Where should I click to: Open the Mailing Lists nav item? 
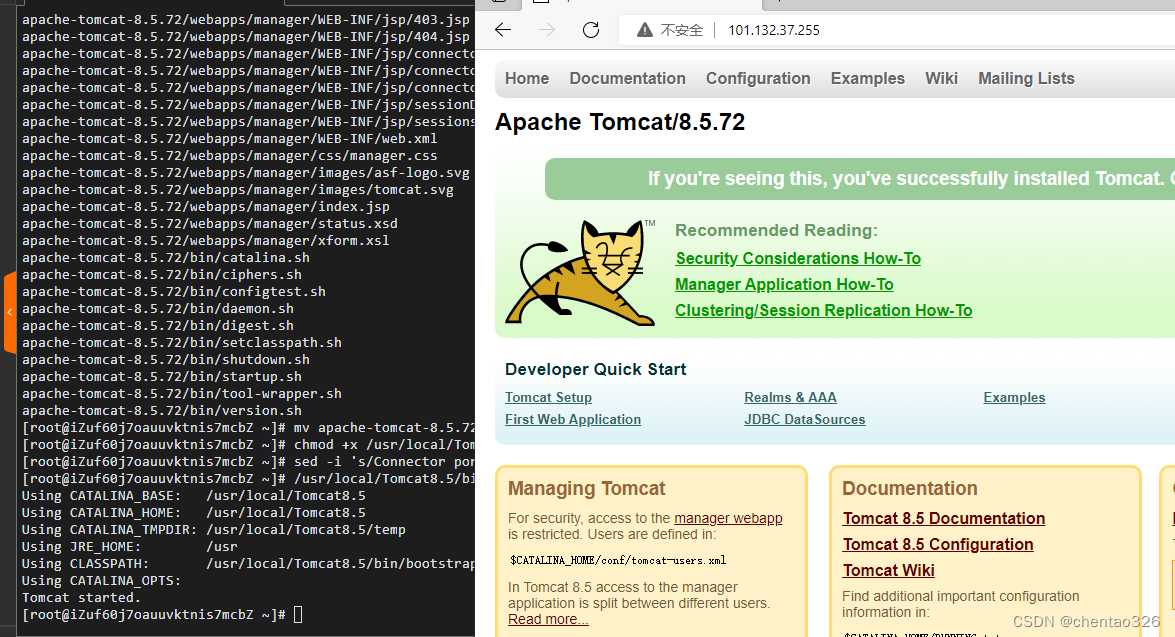1026,79
